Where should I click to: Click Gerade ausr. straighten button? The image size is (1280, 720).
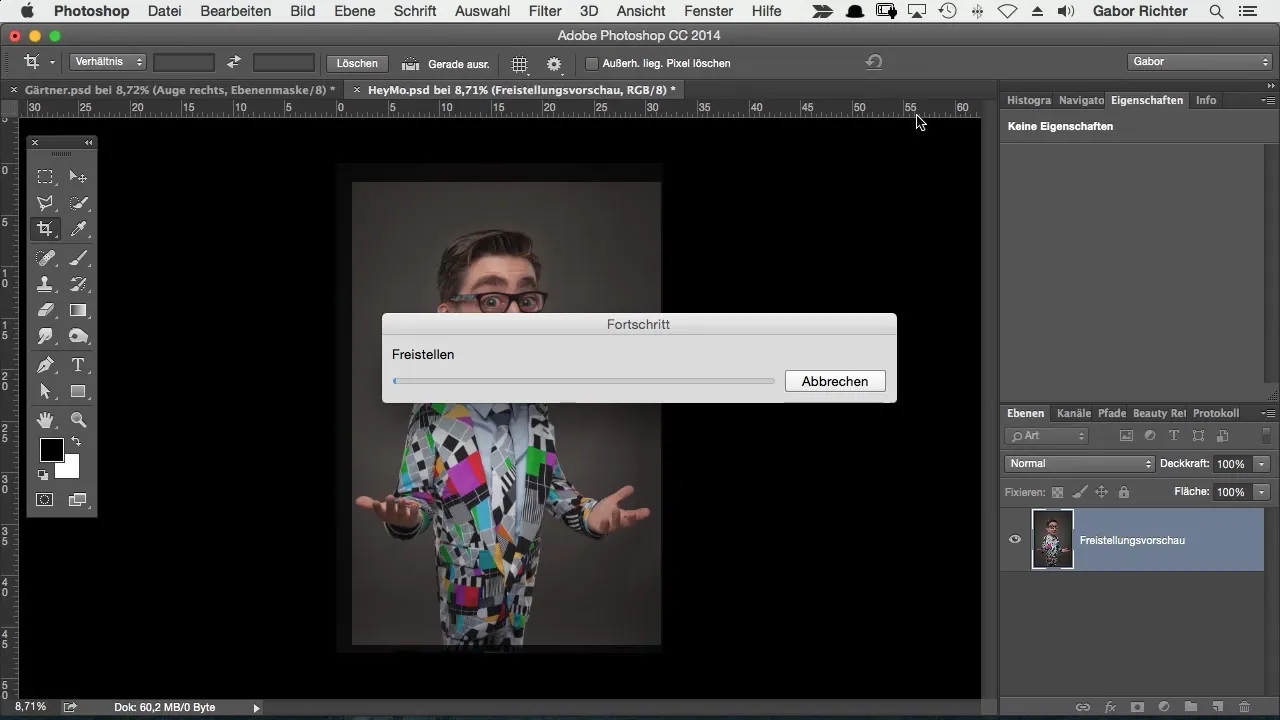445,63
